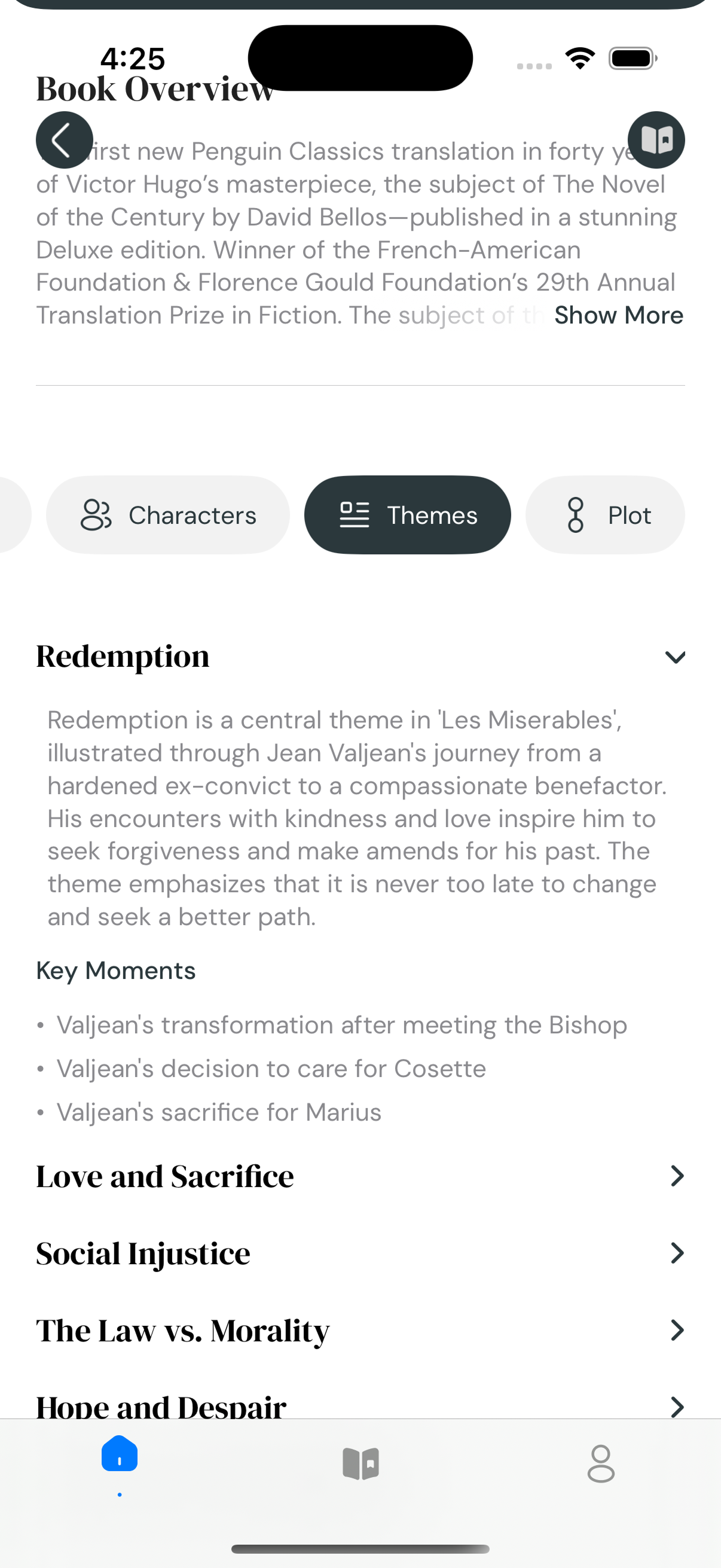Image resolution: width=721 pixels, height=1568 pixels.
Task: Open the library book tab in bottom bar
Action: coord(360,1463)
